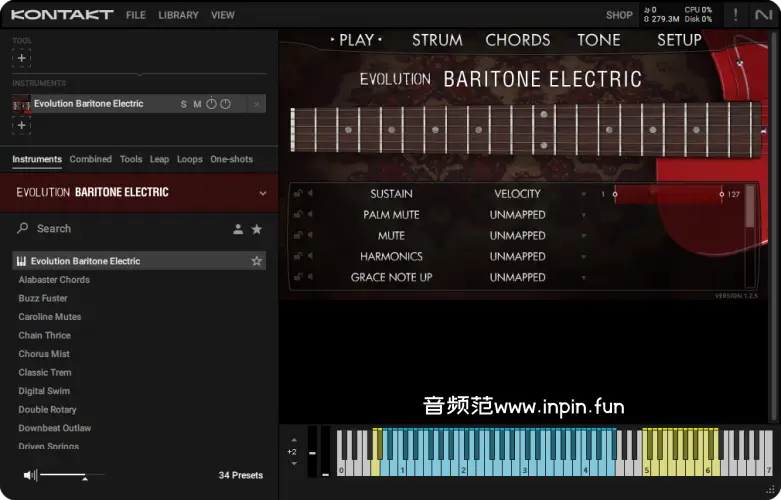Click the add Tool plus slot

click(x=22, y=58)
